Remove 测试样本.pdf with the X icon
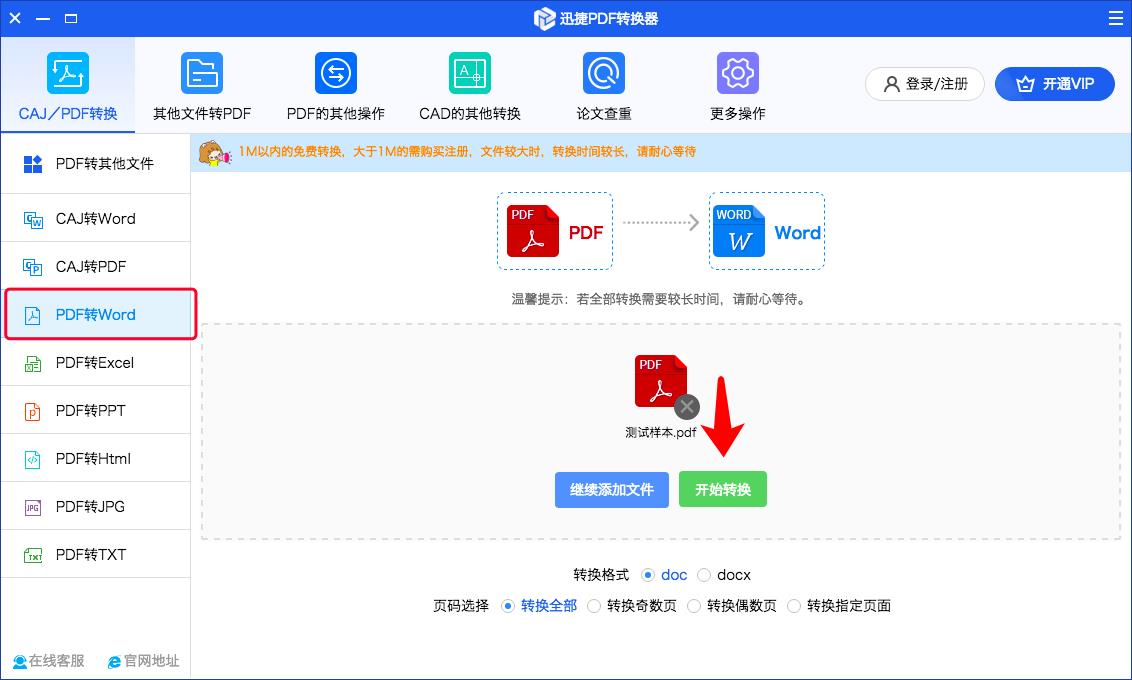The image size is (1132, 680). (686, 406)
